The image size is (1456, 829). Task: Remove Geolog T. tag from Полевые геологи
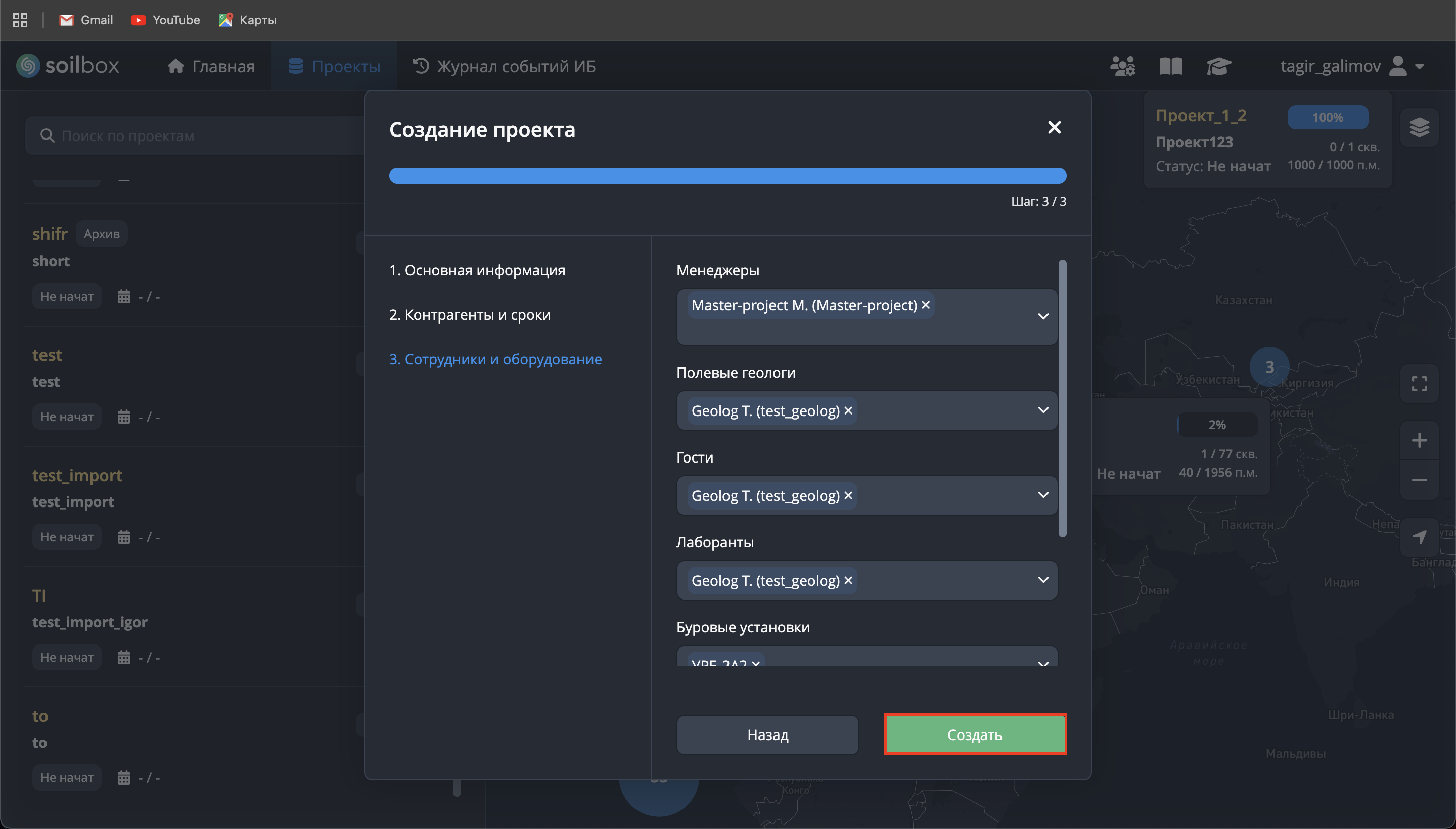pos(848,410)
